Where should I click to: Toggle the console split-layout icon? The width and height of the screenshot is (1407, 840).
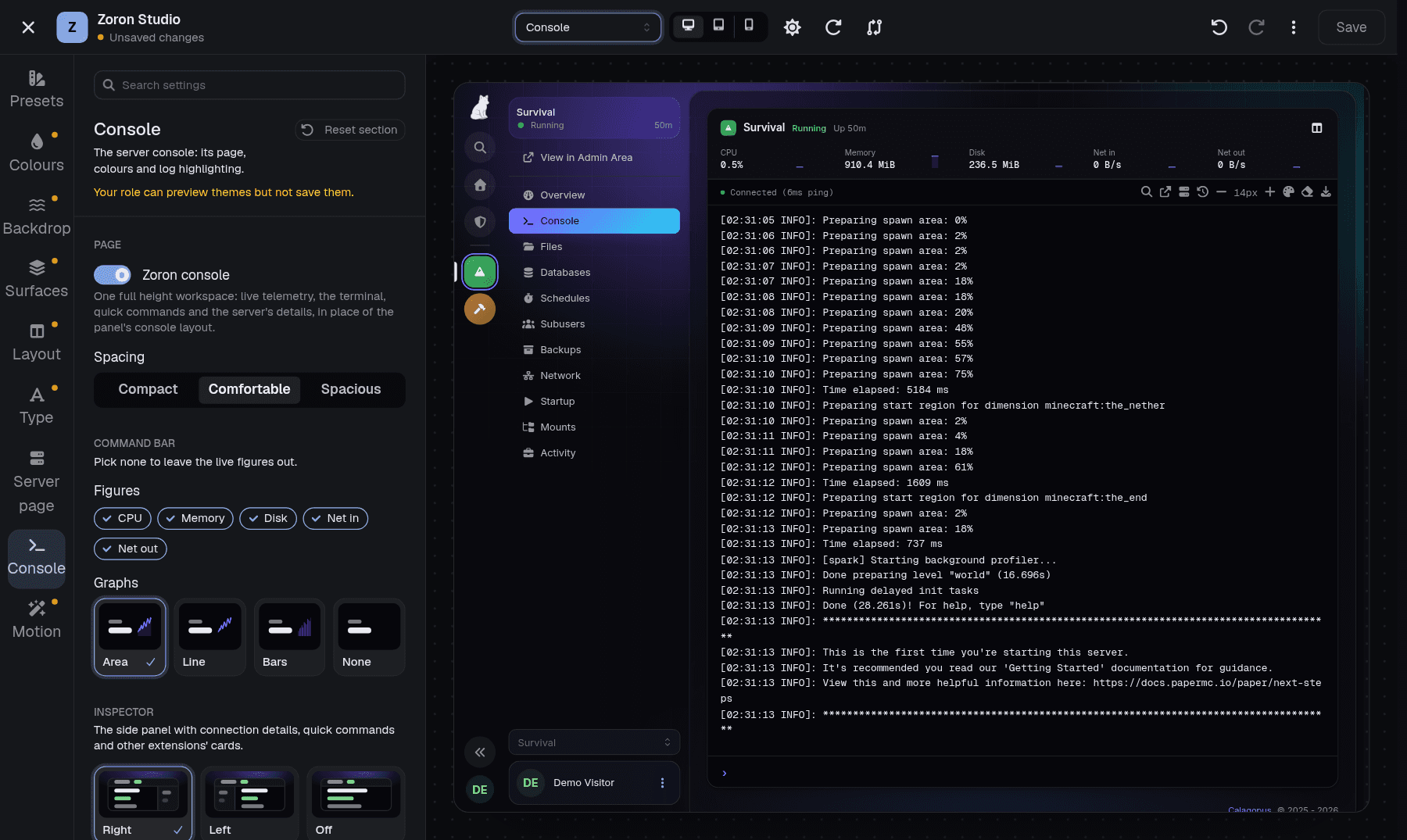(x=1317, y=128)
